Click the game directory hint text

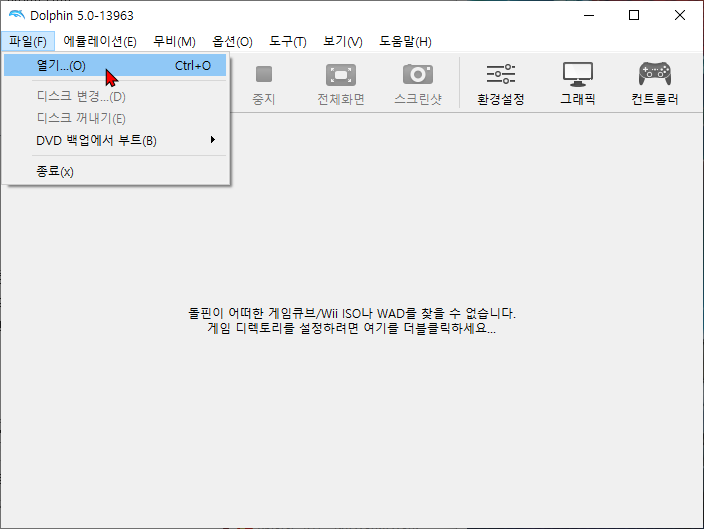pos(352,321)
